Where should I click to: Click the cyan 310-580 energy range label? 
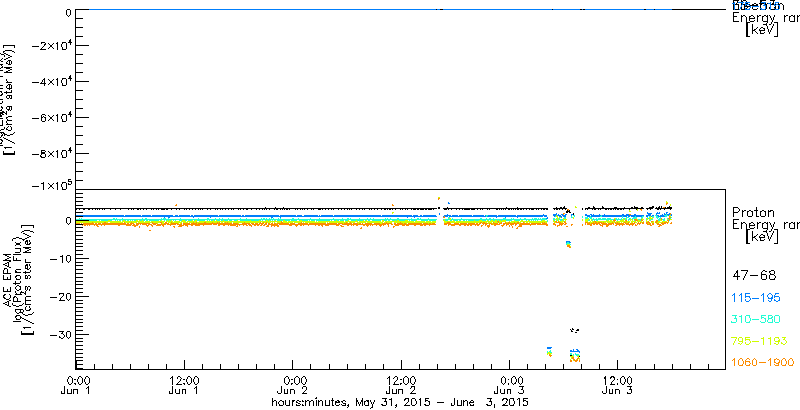pyautogui.click(x=756, y=320)
